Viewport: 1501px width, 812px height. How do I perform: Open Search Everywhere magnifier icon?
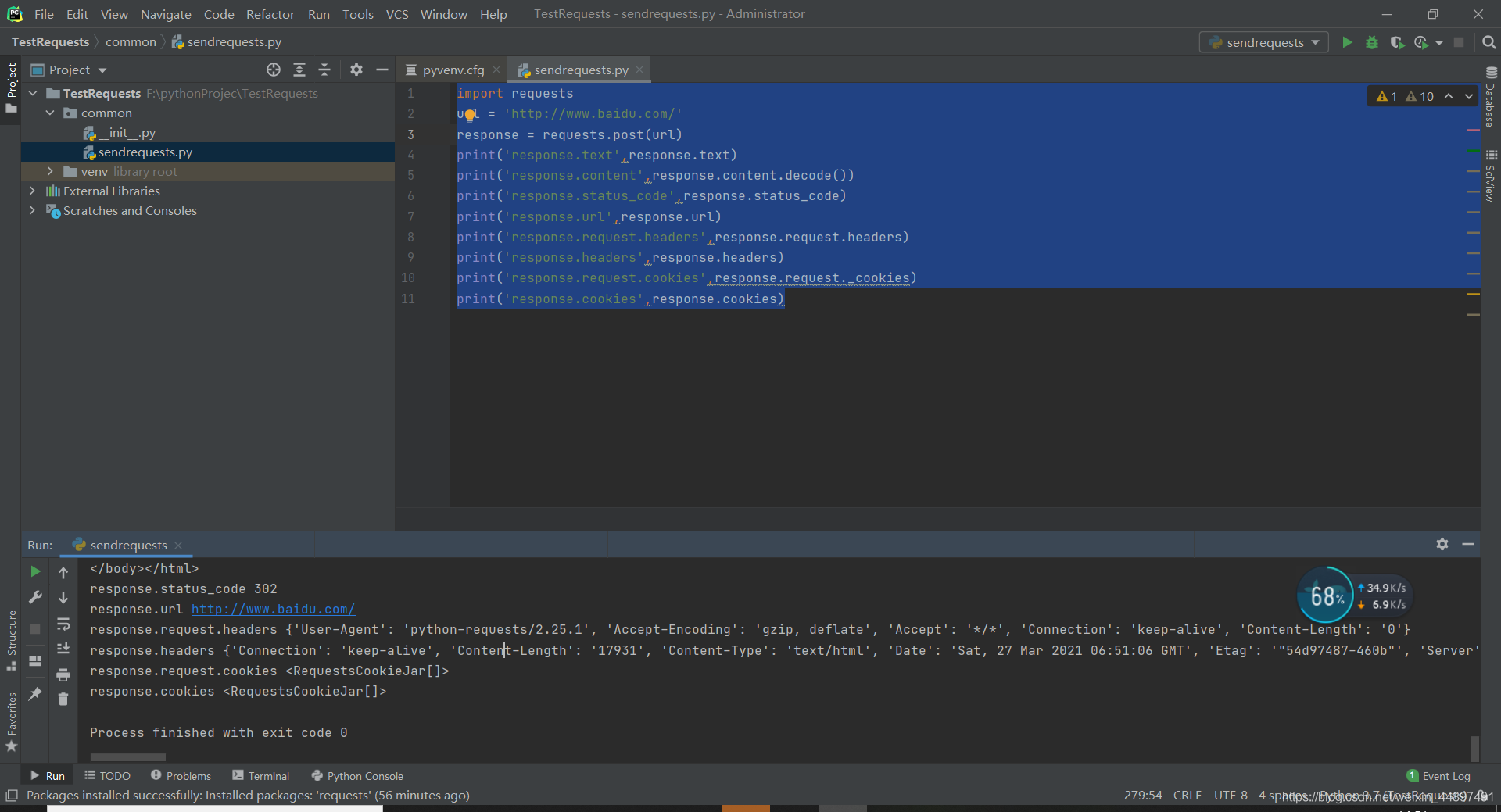click(x=1488, y=42)
